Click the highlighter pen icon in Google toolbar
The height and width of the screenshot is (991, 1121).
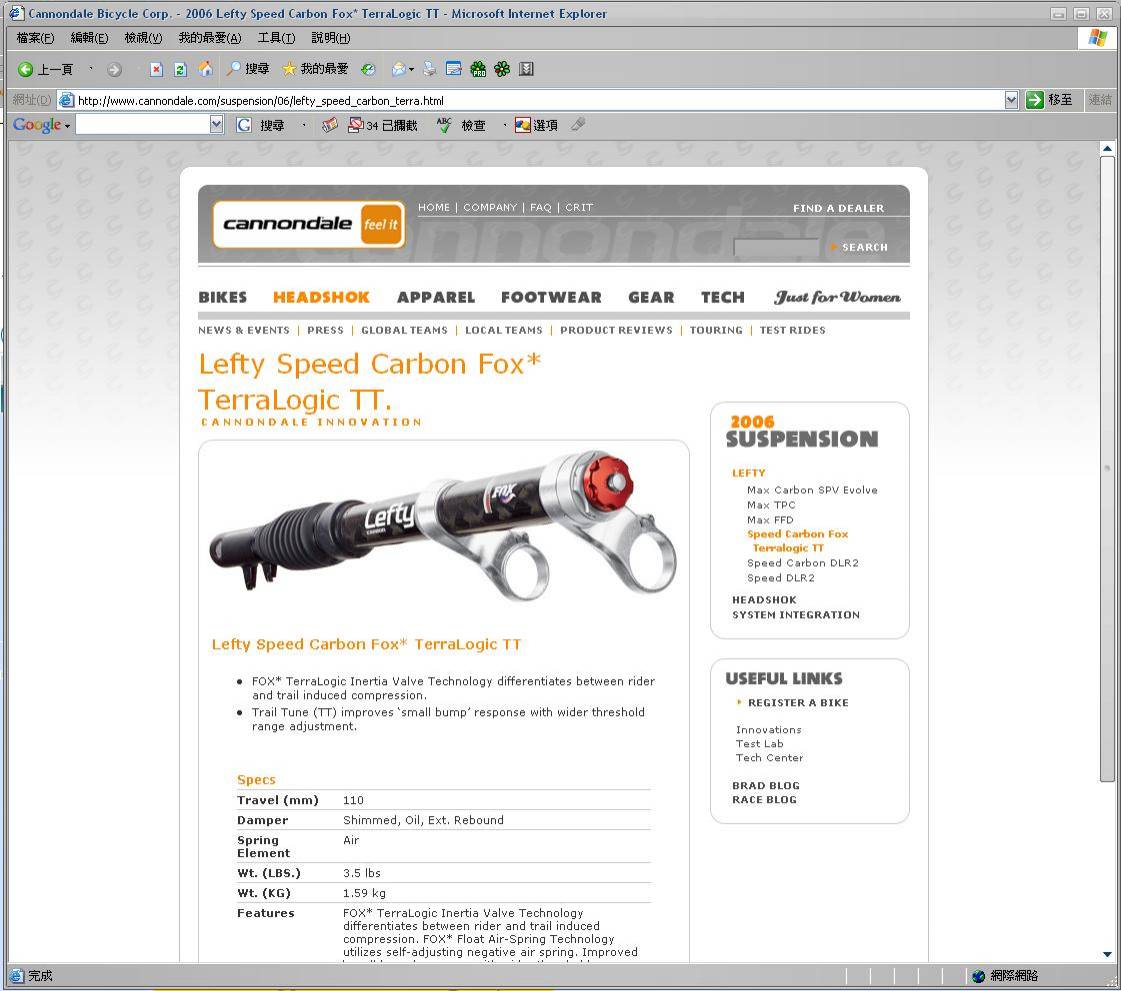point(578,124)
